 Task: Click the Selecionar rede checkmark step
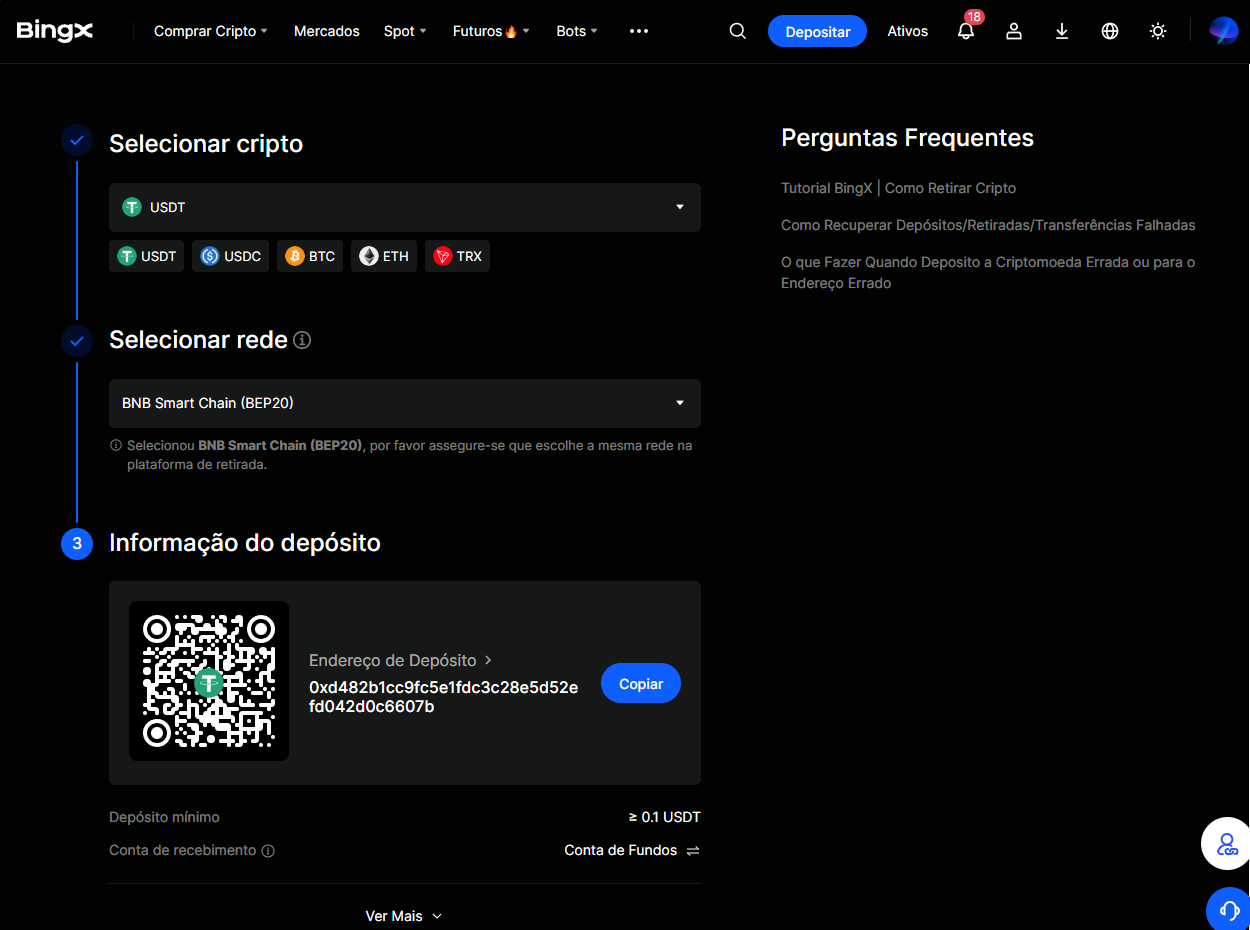(77, 340)
